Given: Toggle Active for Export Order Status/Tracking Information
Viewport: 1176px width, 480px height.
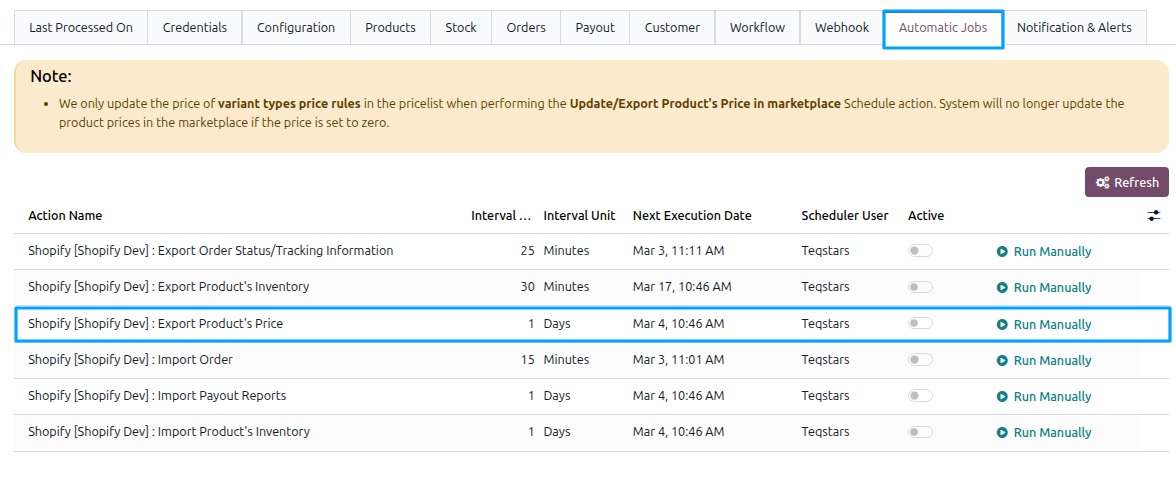Looking at the screenshot, I should [x=920, y=250].
